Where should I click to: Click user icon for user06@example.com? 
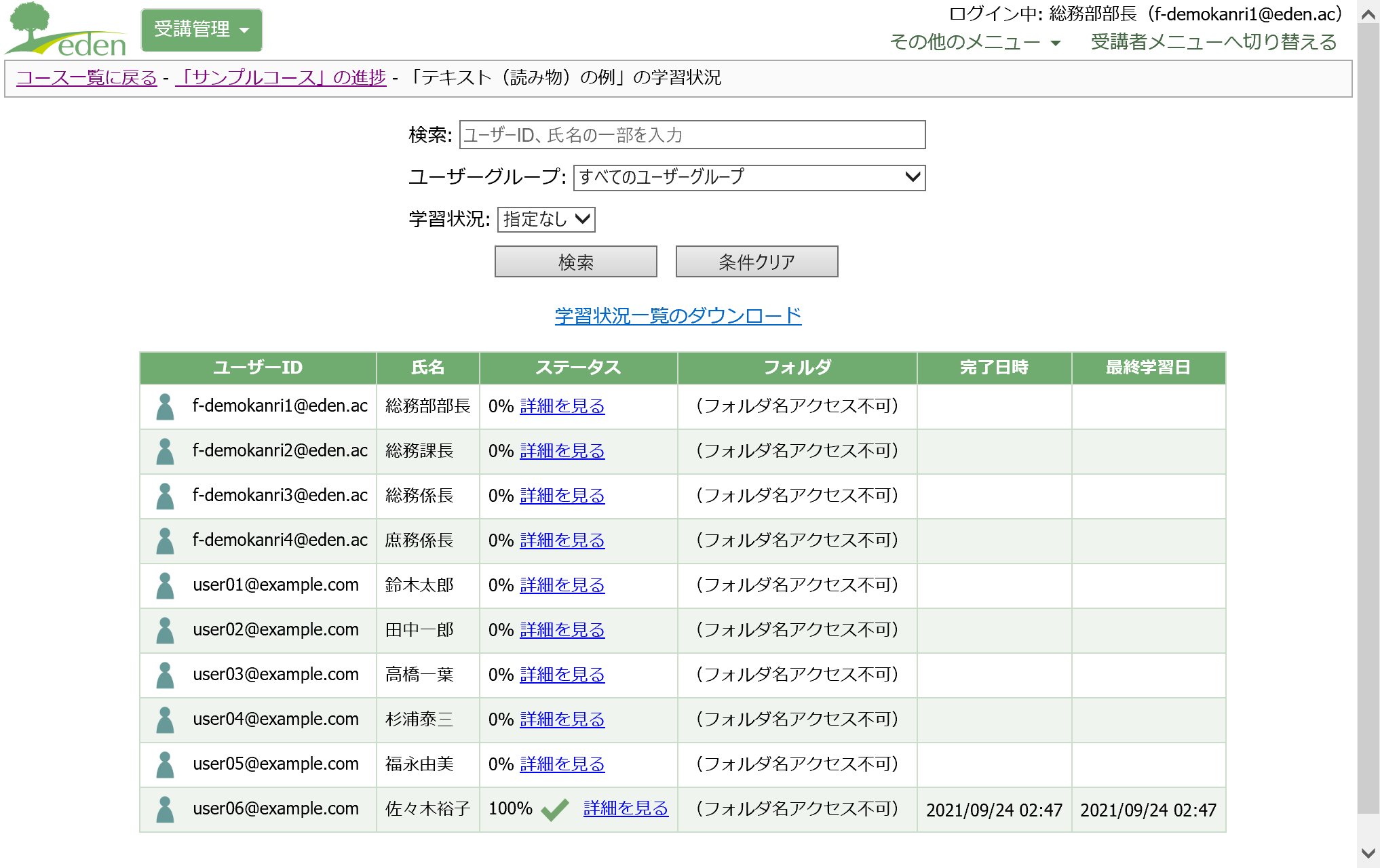coord(165,810)
